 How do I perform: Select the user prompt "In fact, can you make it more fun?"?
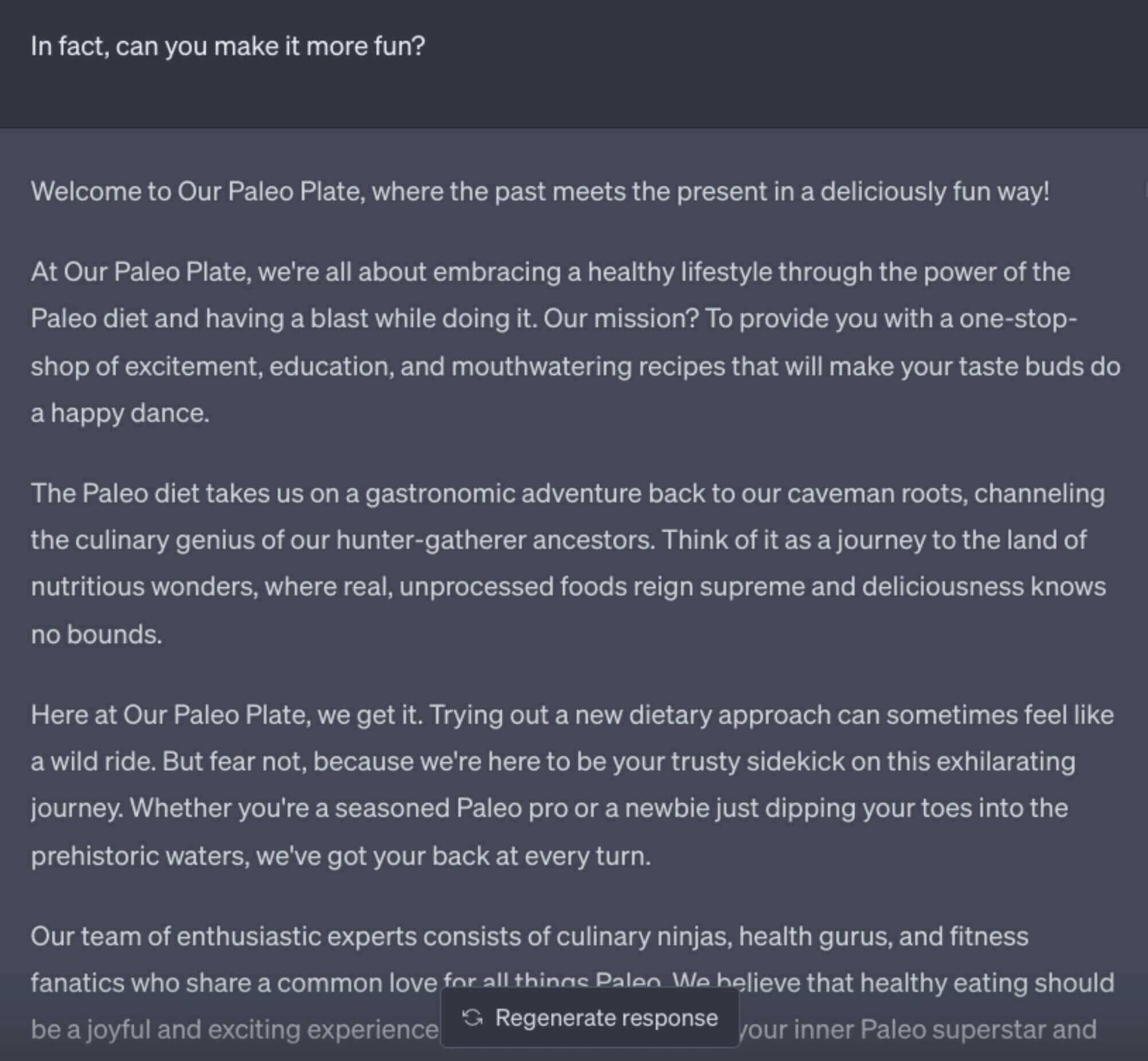click(x=227, y=46)
